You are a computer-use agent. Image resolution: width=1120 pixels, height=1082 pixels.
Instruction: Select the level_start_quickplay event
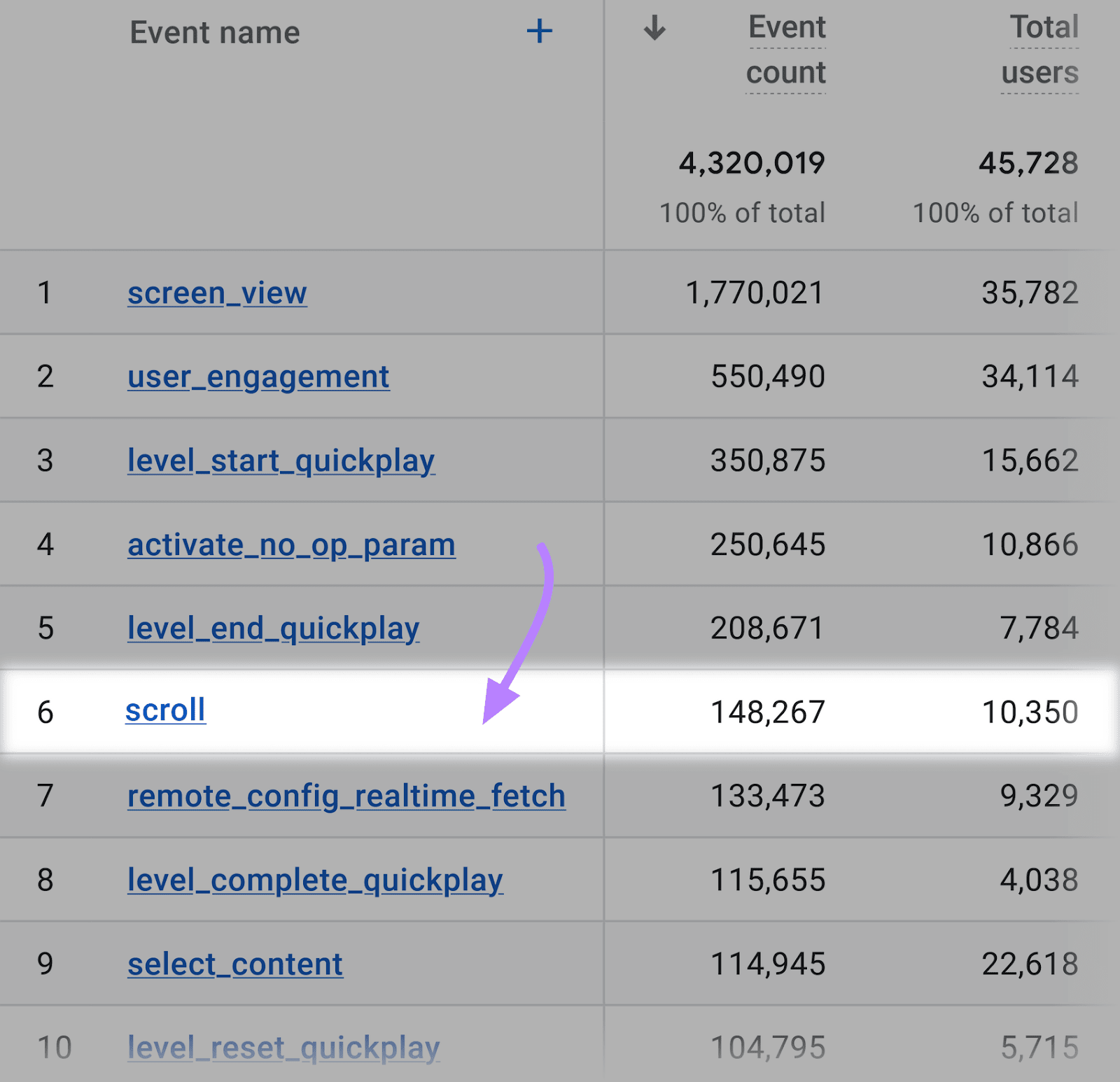(x=281, y=461)
